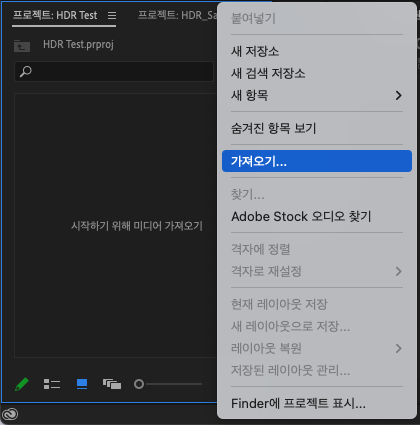Click the parent folder navigation icon
The height and width of the screenshot is (425, 420).
click(x=22, y=46)
